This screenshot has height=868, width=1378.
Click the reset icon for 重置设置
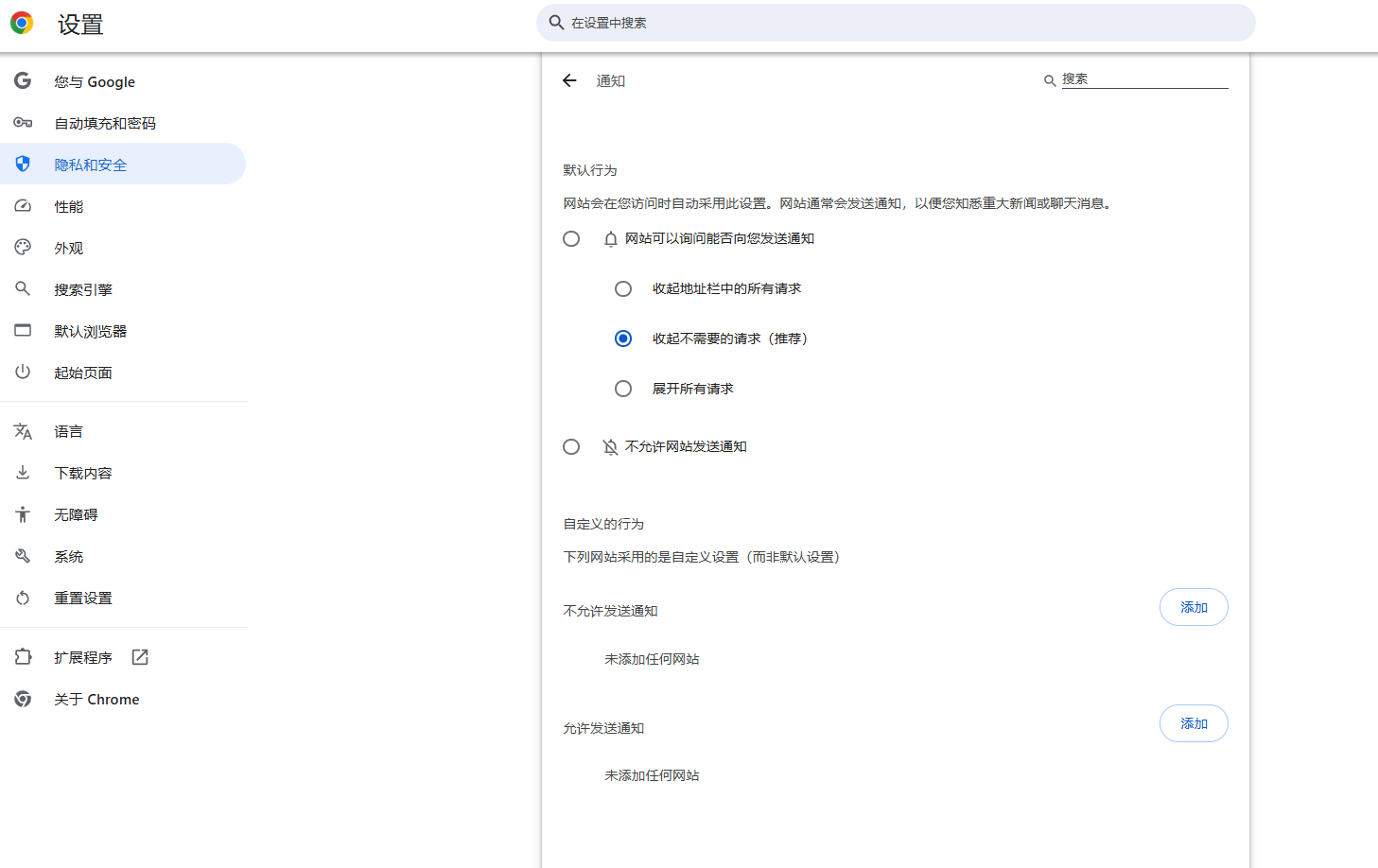point(23,598)
